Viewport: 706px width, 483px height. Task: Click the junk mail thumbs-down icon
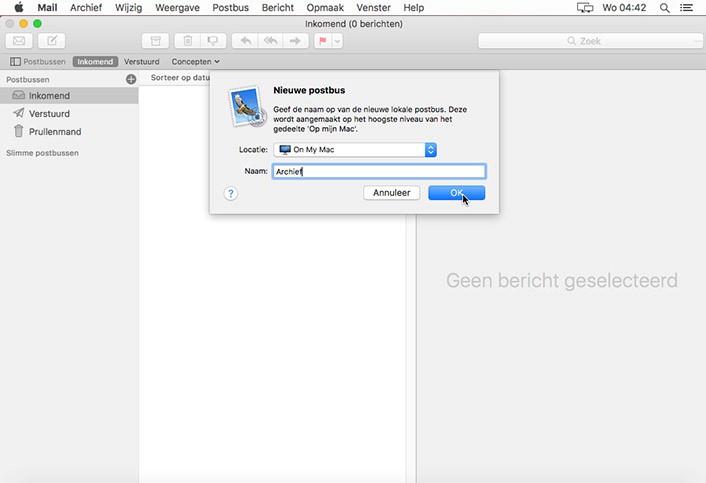(x=211, y=41)
